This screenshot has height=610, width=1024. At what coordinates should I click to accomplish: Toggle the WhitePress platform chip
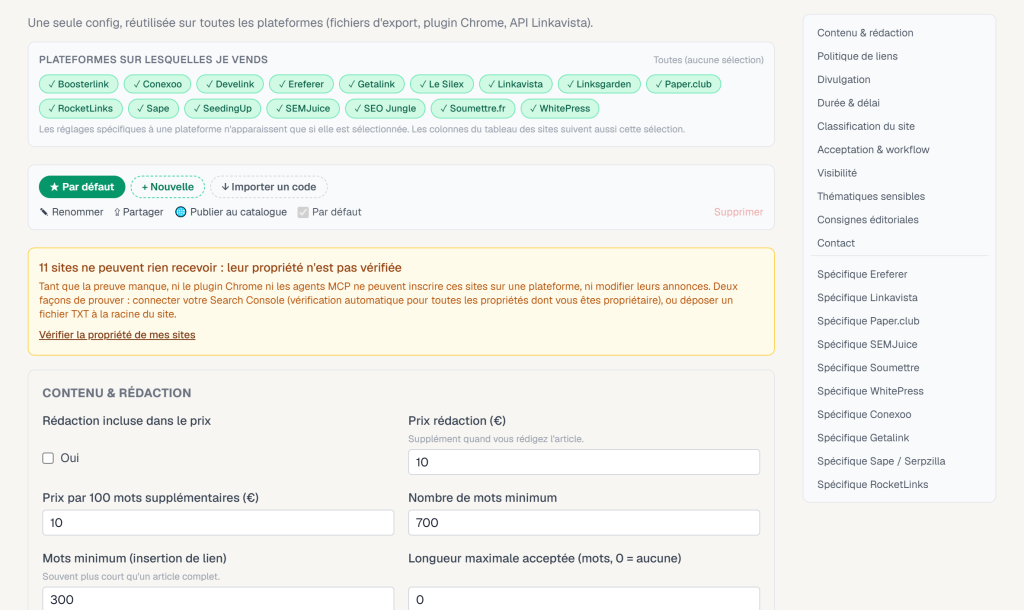pyautogui.click(x=560, y=108)
